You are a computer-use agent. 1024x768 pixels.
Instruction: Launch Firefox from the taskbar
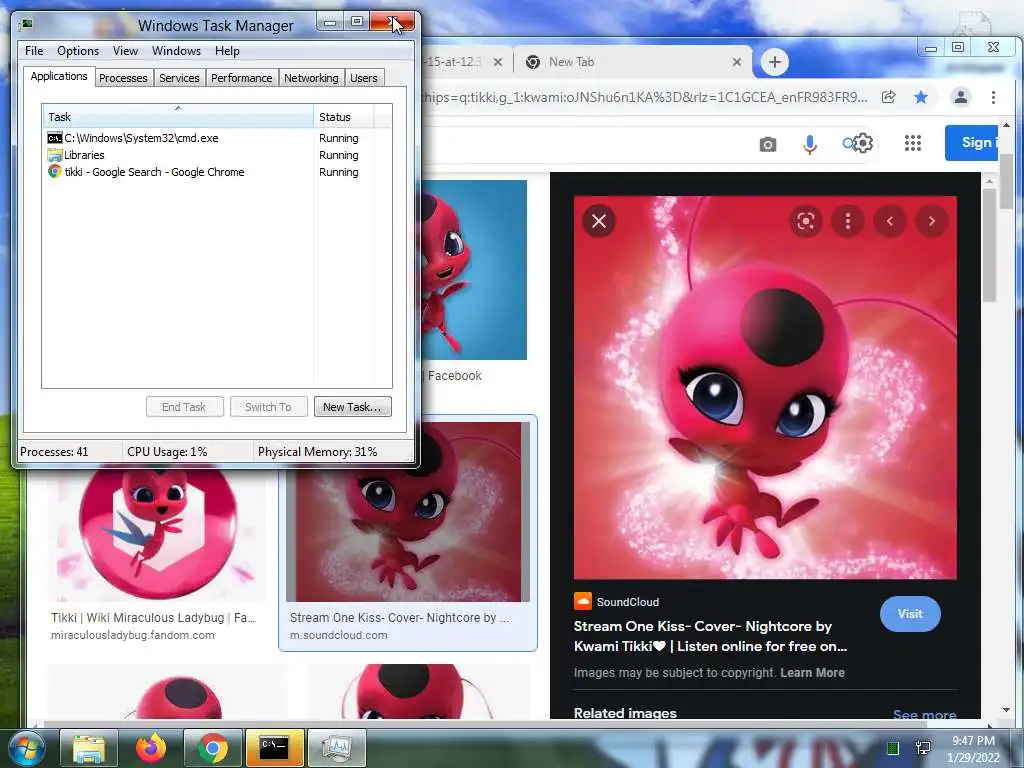click(x=151, y=748)
